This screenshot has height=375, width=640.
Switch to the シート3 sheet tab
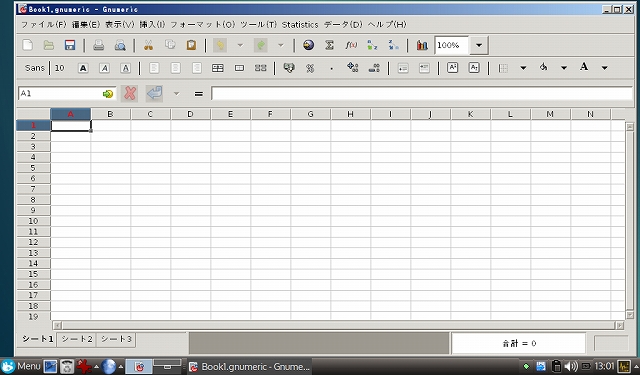[116, 339]
